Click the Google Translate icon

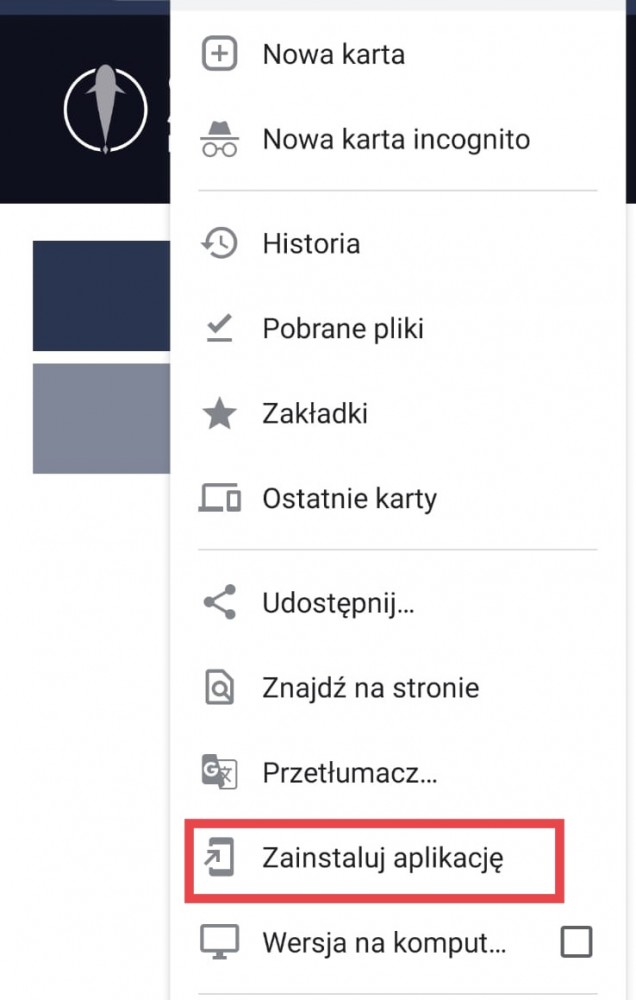219,772
